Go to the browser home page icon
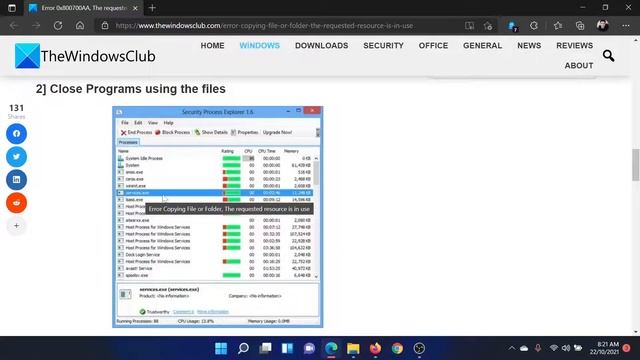Image resolution: width=640 pixels, height=360 pixels. [x=80, y=25]
